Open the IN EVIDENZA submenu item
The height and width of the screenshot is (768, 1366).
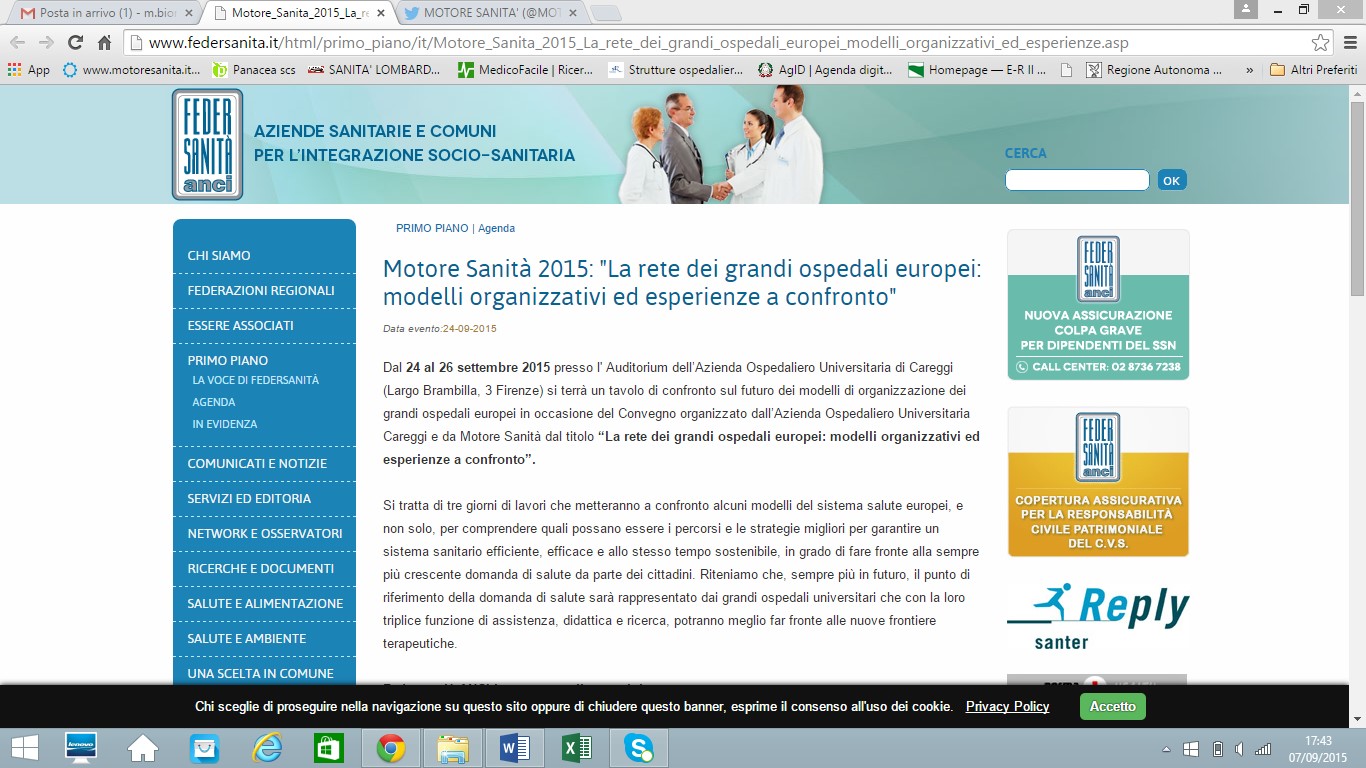[225, 424]
